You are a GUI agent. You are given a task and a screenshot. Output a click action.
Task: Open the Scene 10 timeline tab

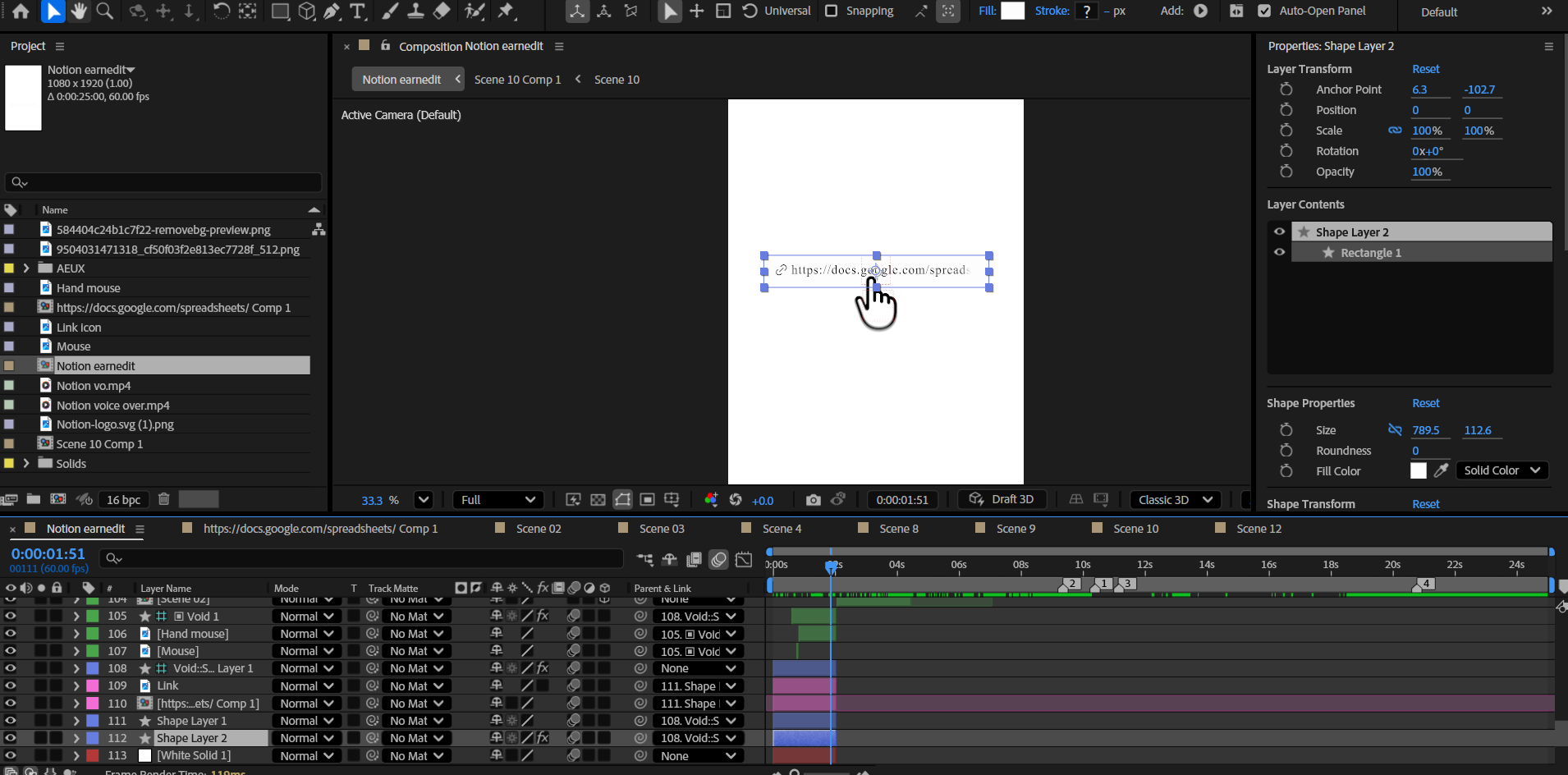click(1135, 529)
